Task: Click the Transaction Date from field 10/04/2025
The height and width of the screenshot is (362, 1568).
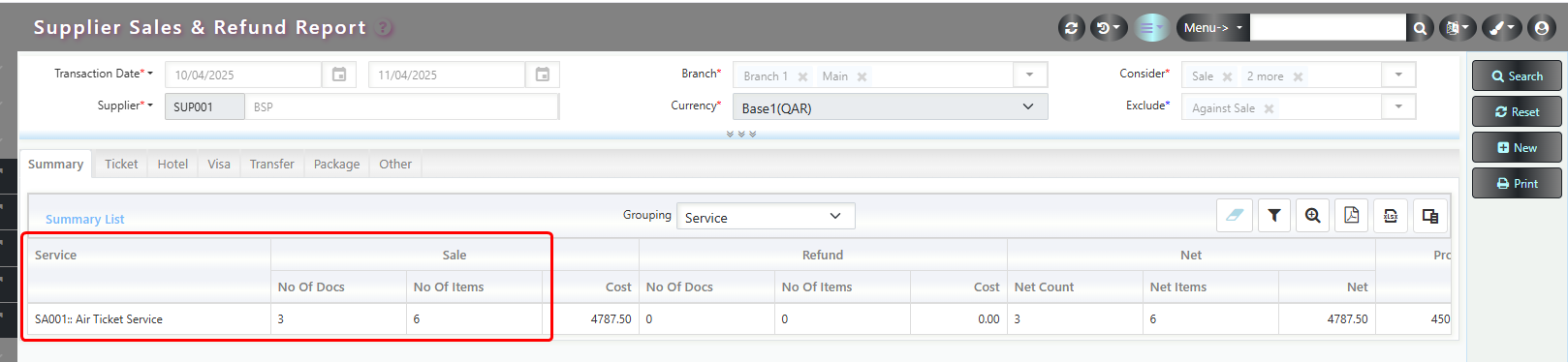Action: click(243, 75)
